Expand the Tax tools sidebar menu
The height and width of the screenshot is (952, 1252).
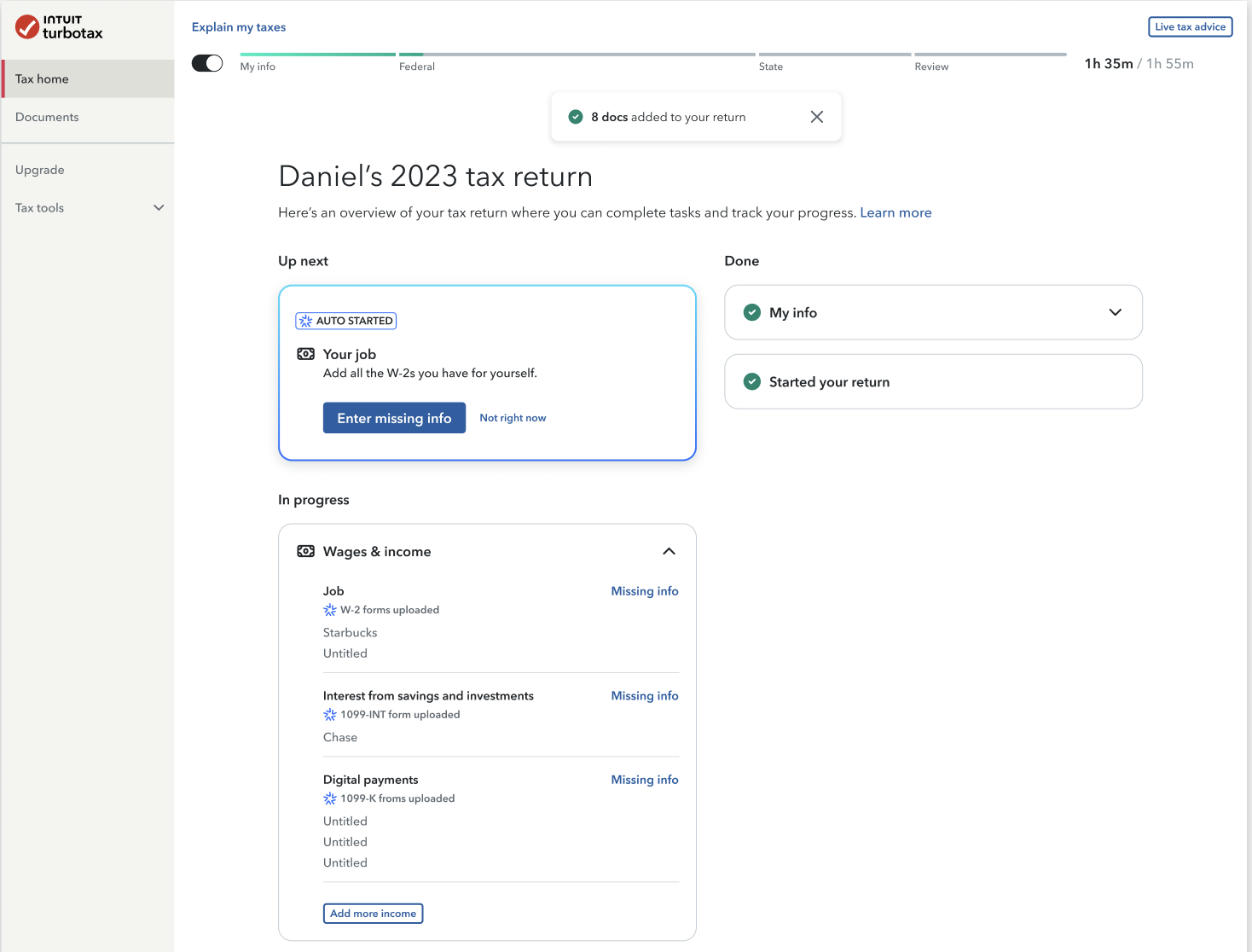coord(159,207)
